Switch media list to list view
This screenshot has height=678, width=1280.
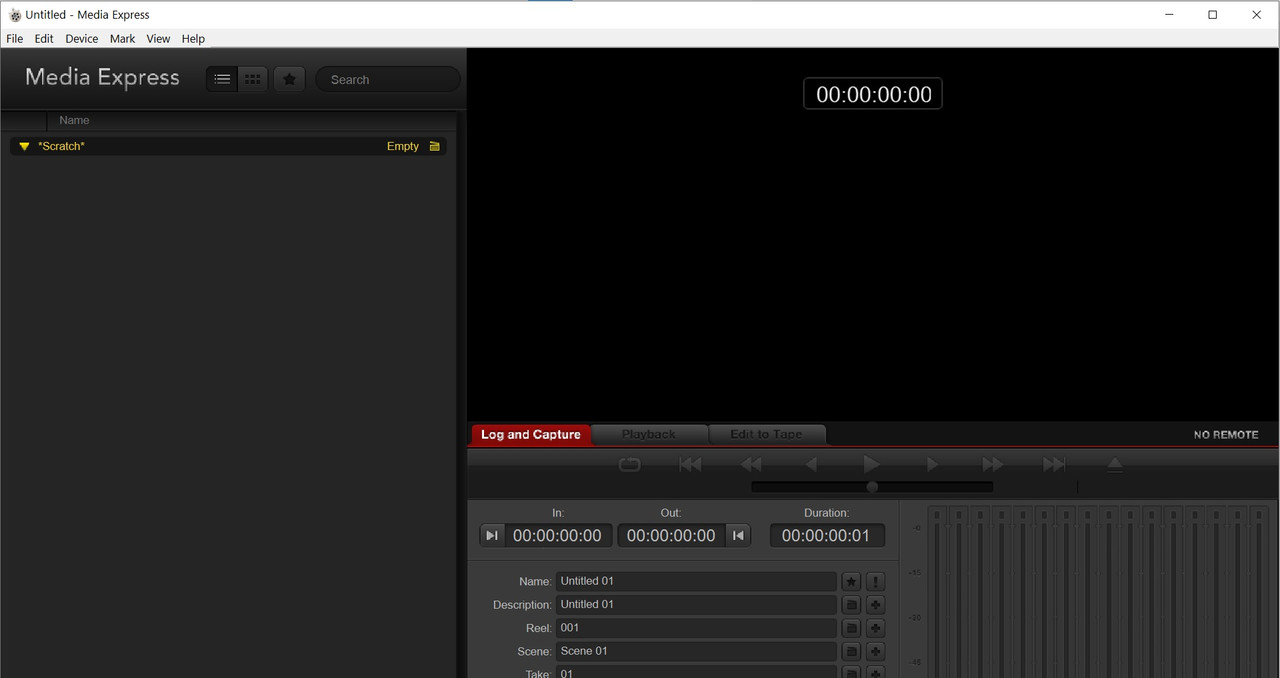222,79
